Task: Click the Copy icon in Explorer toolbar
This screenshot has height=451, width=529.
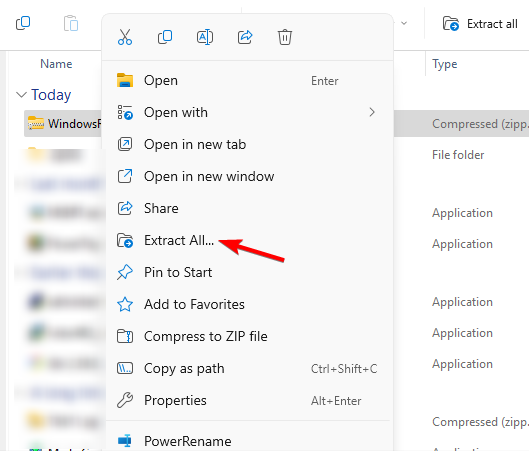Action: pos(23,23)
